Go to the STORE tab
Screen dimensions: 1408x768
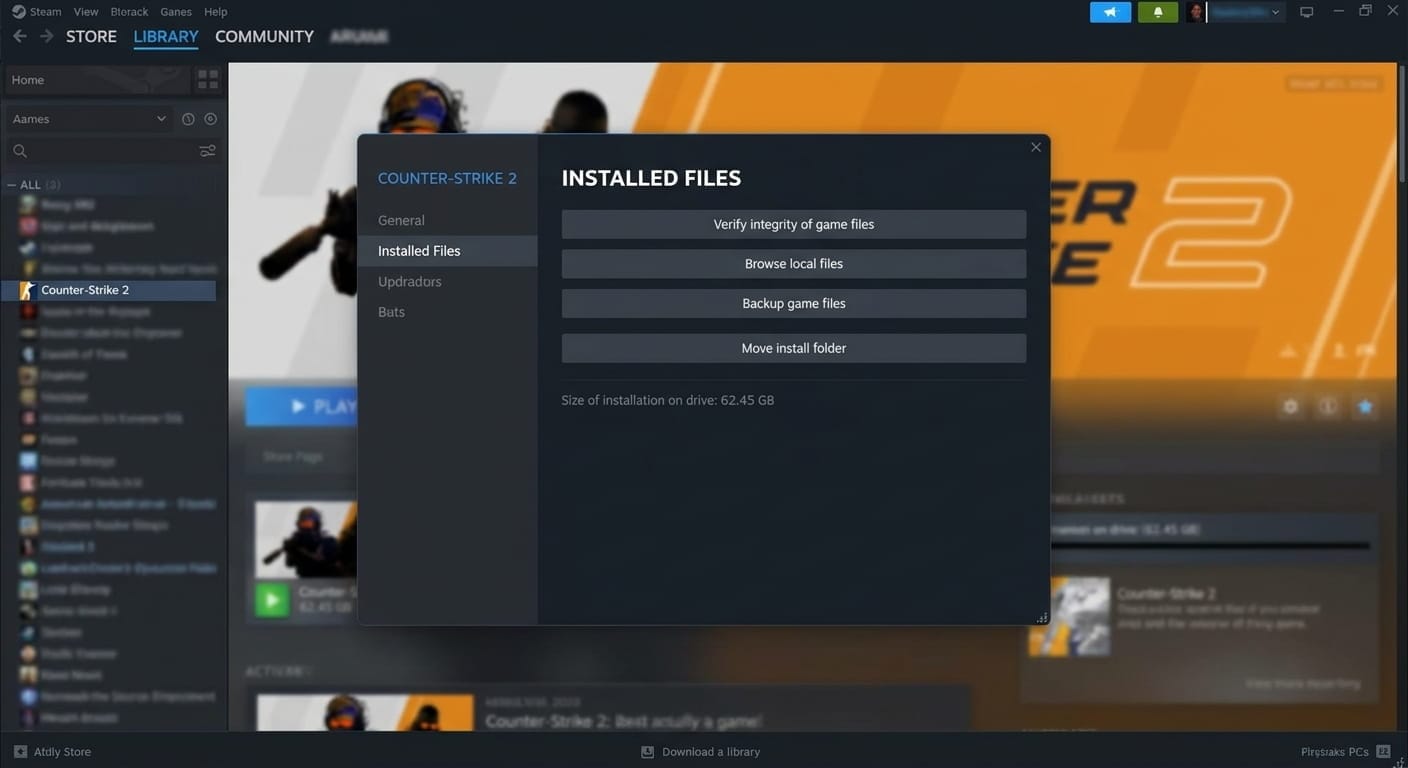click(x=91, y=36)
